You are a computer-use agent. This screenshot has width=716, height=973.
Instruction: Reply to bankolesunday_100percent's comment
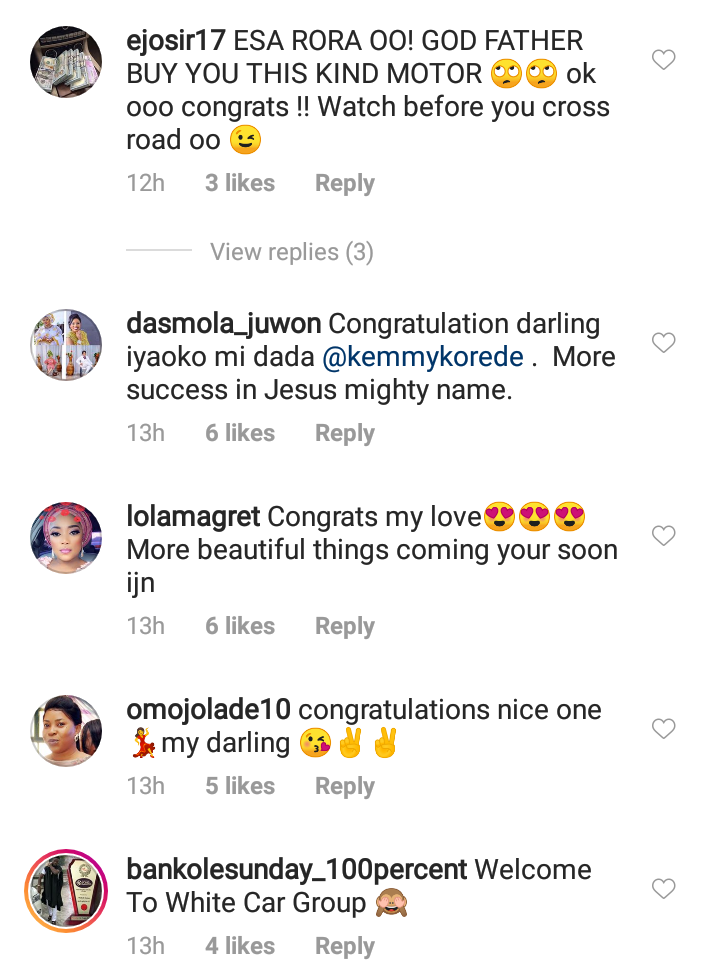coord(344,945)
